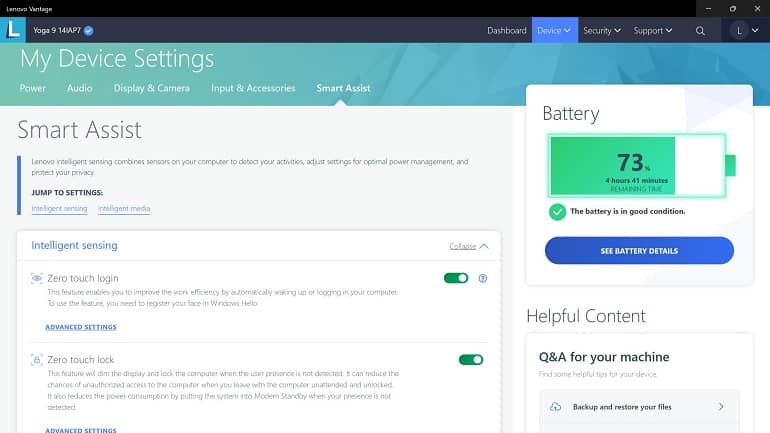Click the green battery condition checkmark icon
This screenshot has height=433, width=770.
(x=557, y=212)
